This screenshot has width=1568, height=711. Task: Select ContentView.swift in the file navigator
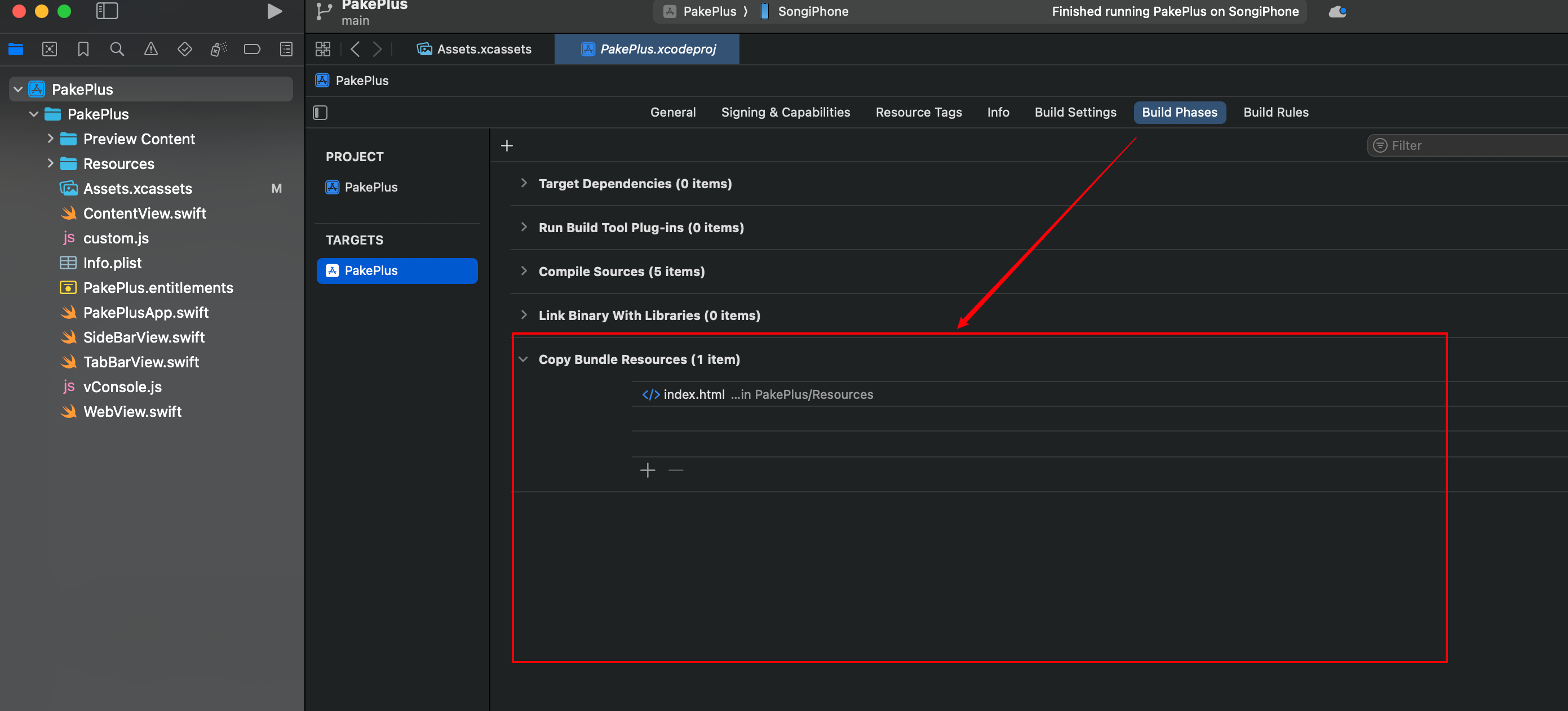click(x=144, y=214)
